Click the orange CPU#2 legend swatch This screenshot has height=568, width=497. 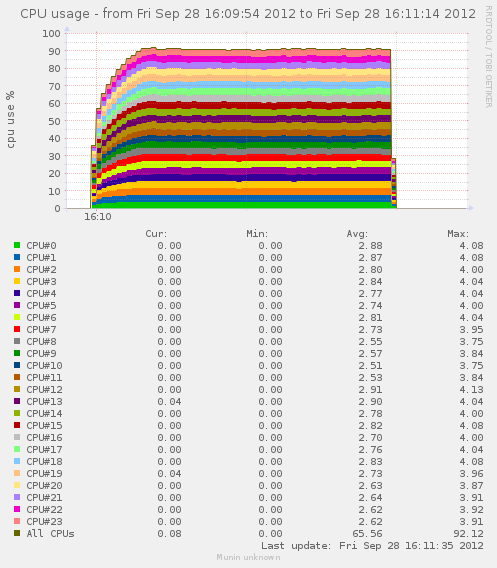click(17, 269)
